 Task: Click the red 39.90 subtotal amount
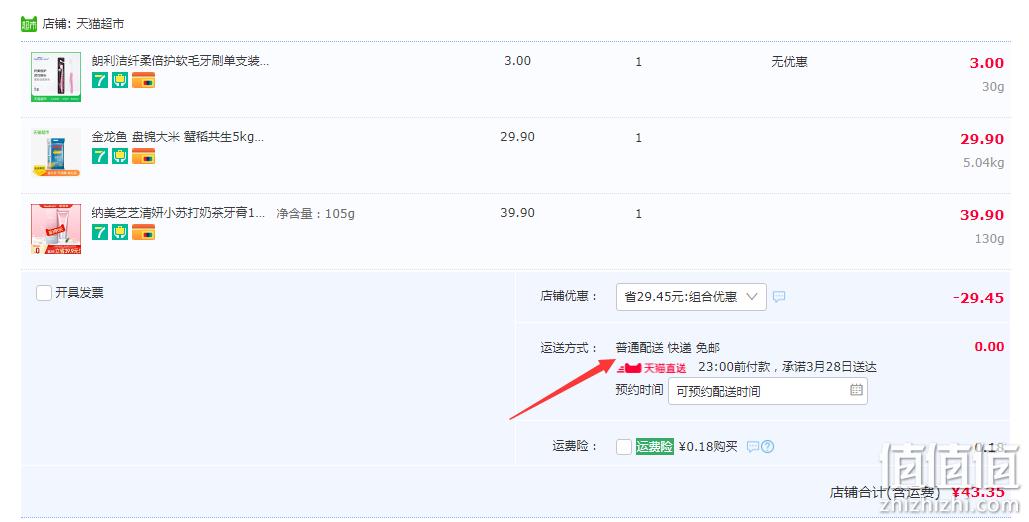(982, 215)
